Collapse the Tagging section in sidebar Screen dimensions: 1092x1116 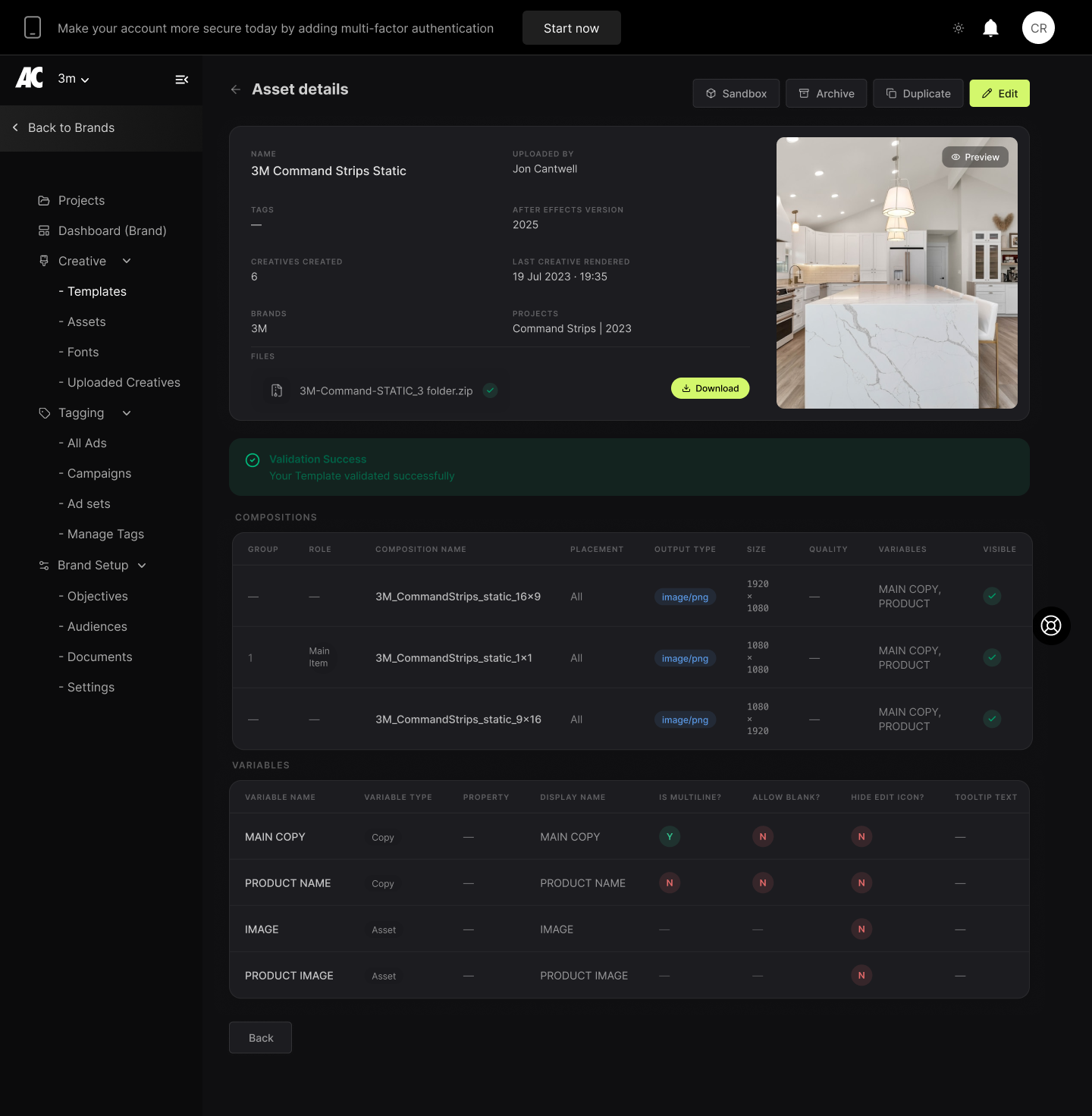(127, 413)
